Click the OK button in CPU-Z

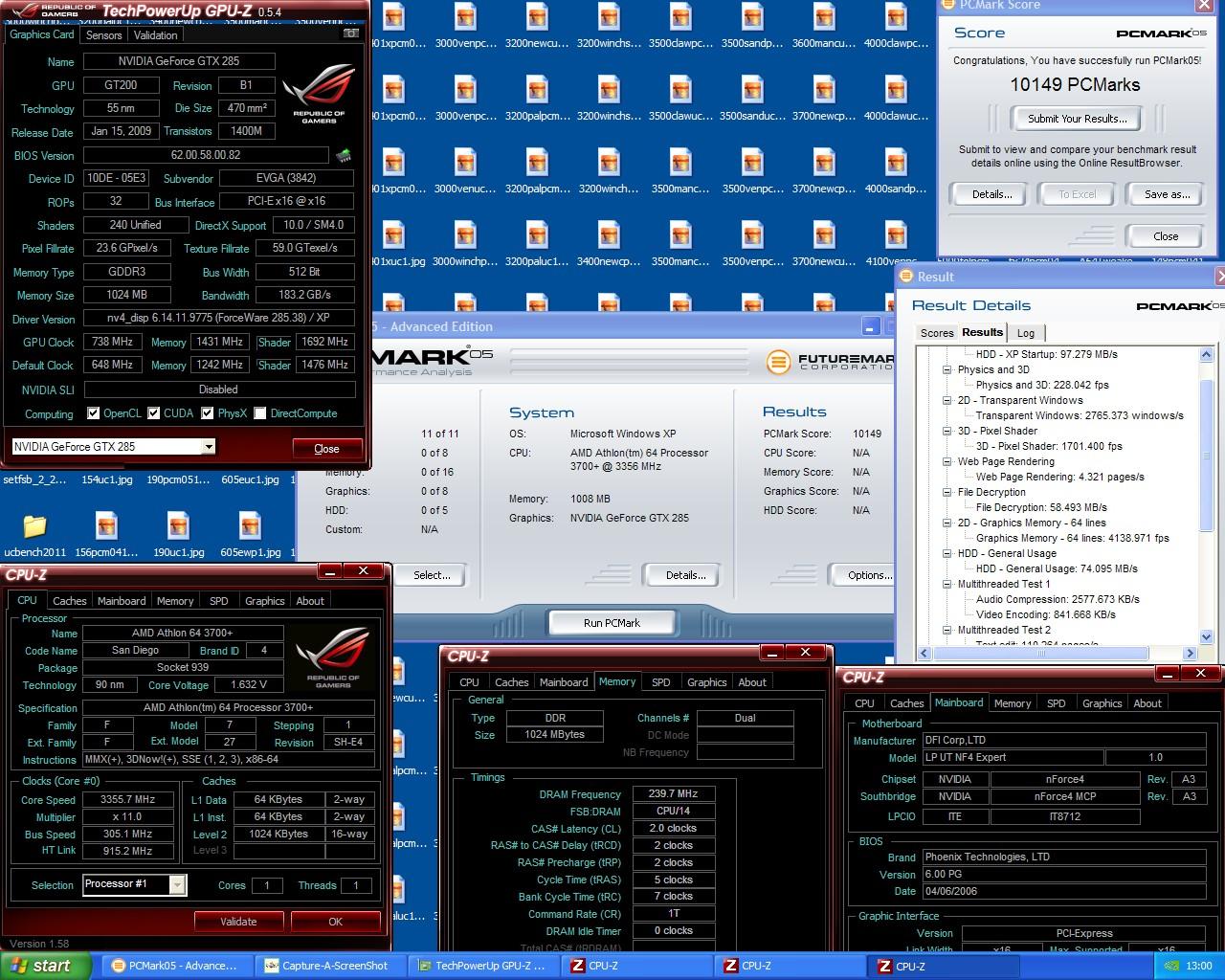click(x=335, y=922)
